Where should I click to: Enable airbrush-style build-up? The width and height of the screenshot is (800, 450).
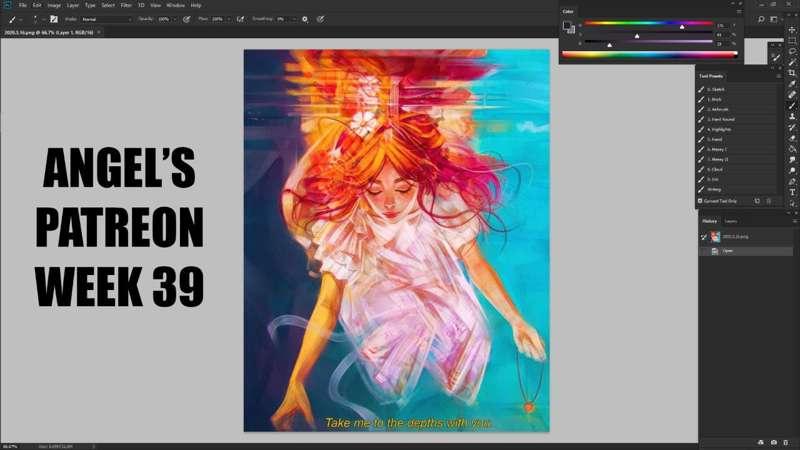coord(240,19)
